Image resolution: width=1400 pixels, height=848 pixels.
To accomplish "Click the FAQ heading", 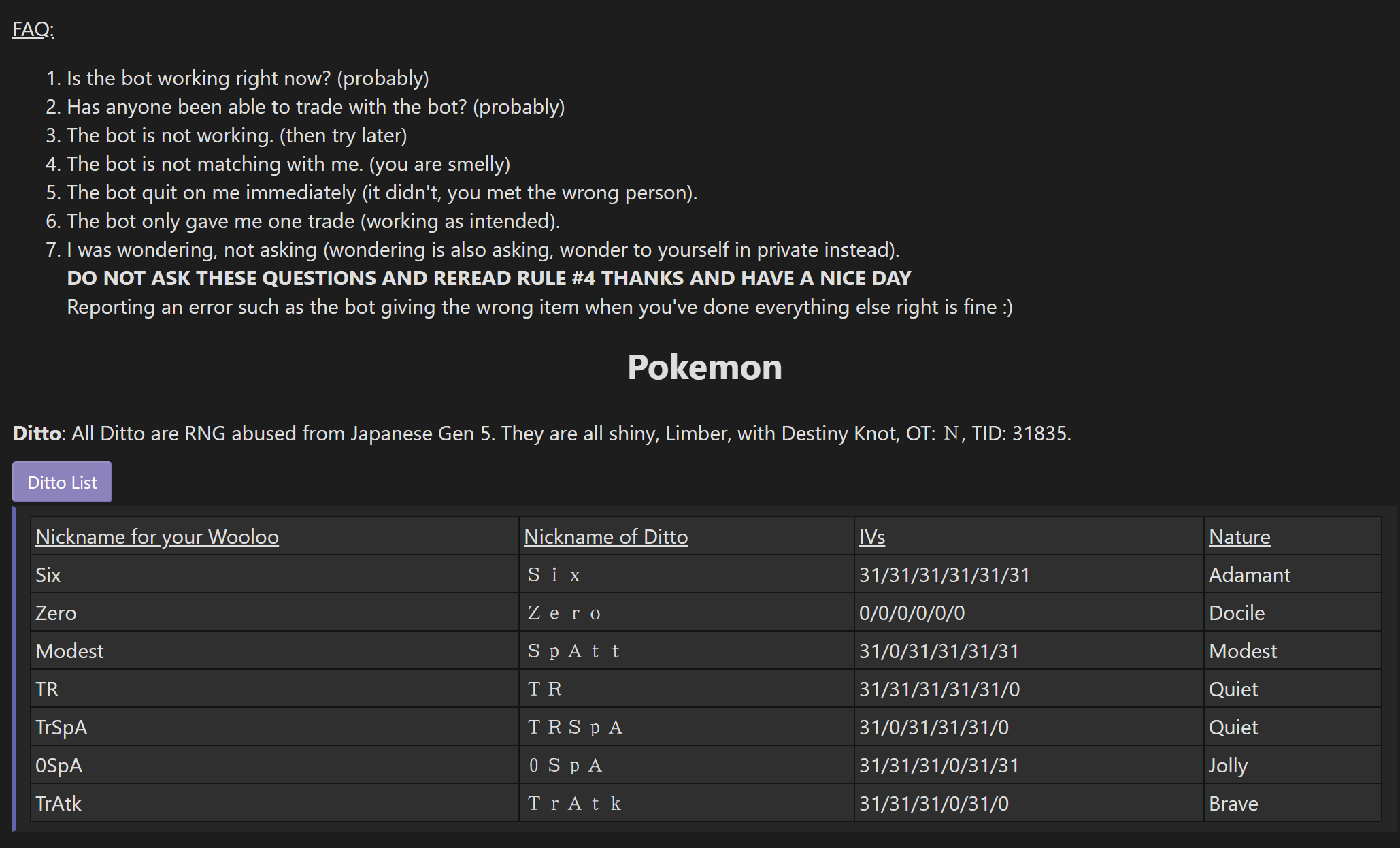I will pos(33,29).
